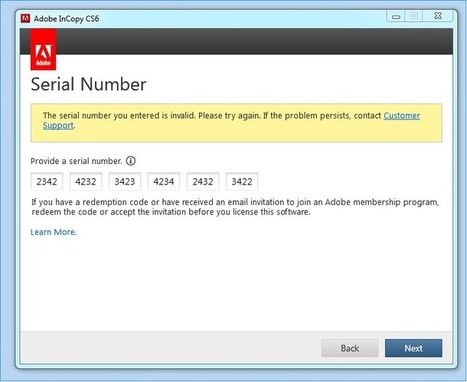Select the serial field containing 3423
Screen dimensions: 467x382
tap(125, 182)
